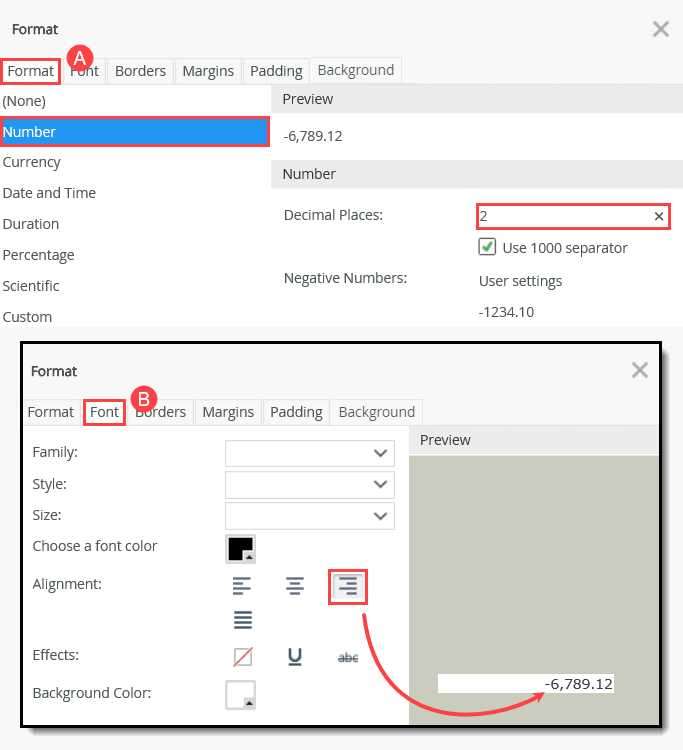Select the -1234.10 negative numbers option
This screenshot has height=750, width=683.
[506, 312]
